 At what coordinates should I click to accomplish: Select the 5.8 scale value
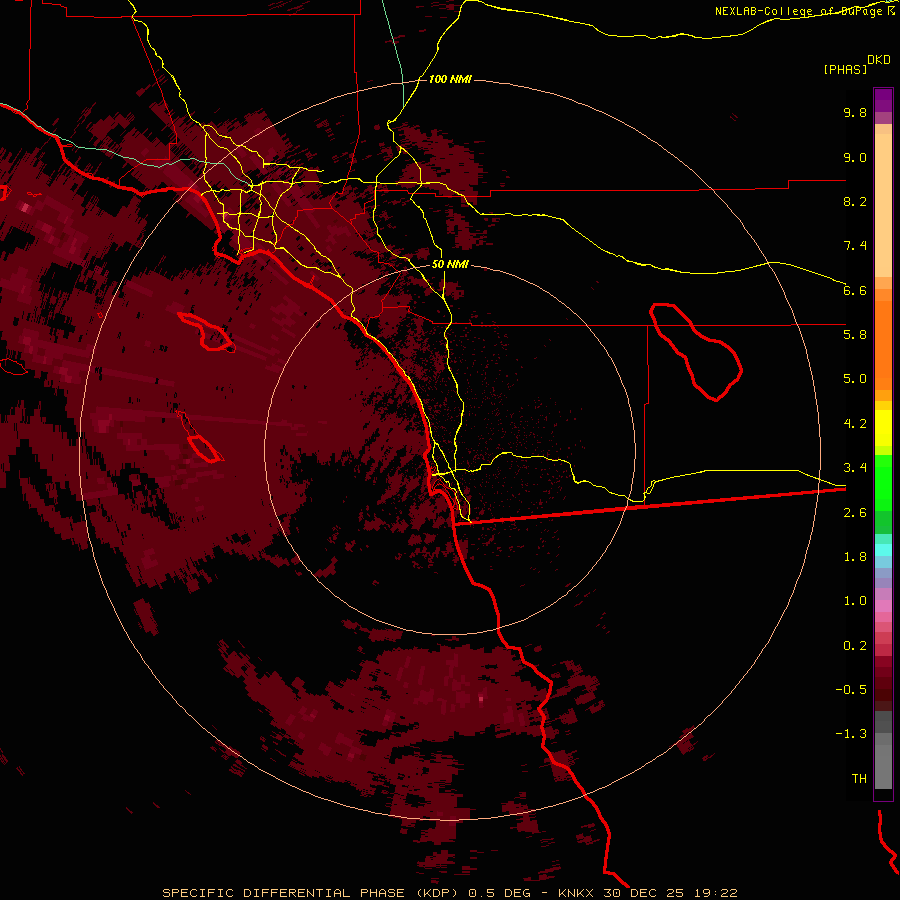[x=855, y=335]
